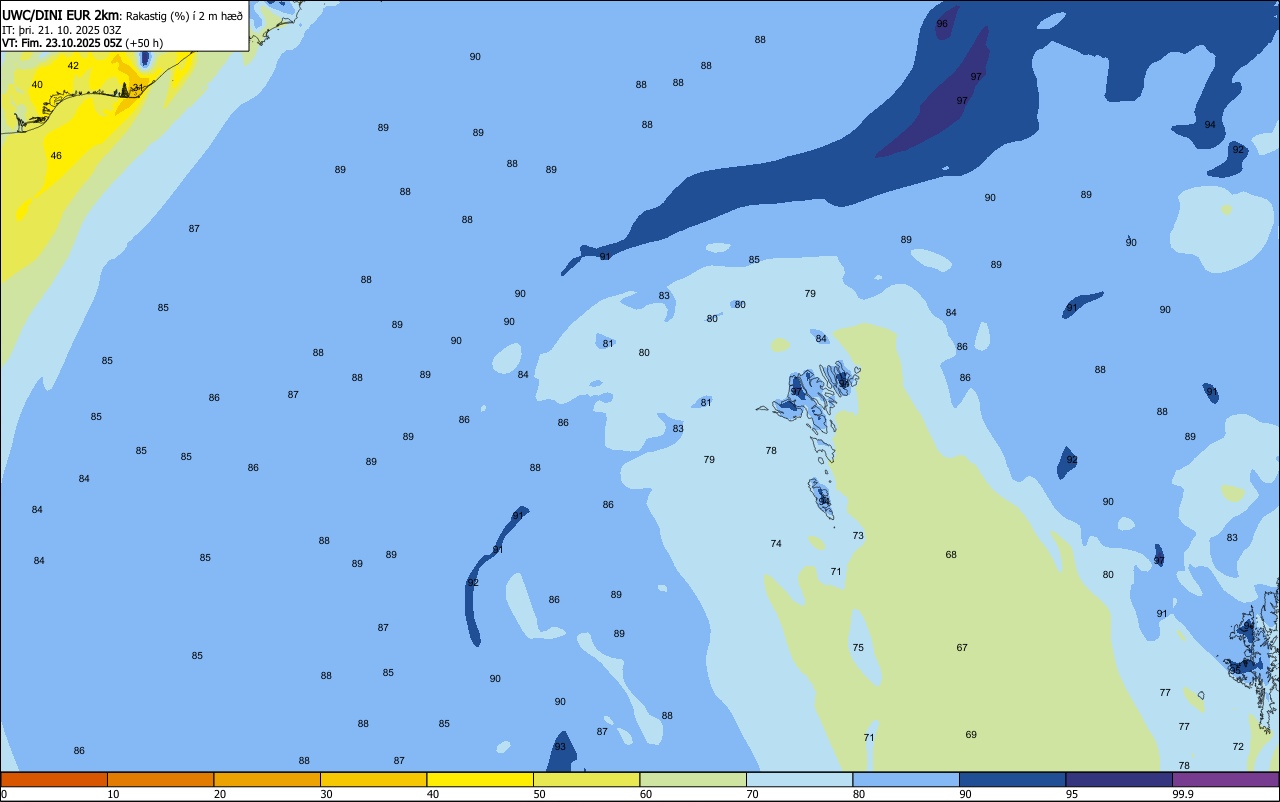Click the legend tick label 10

click(x=113, y=794)
